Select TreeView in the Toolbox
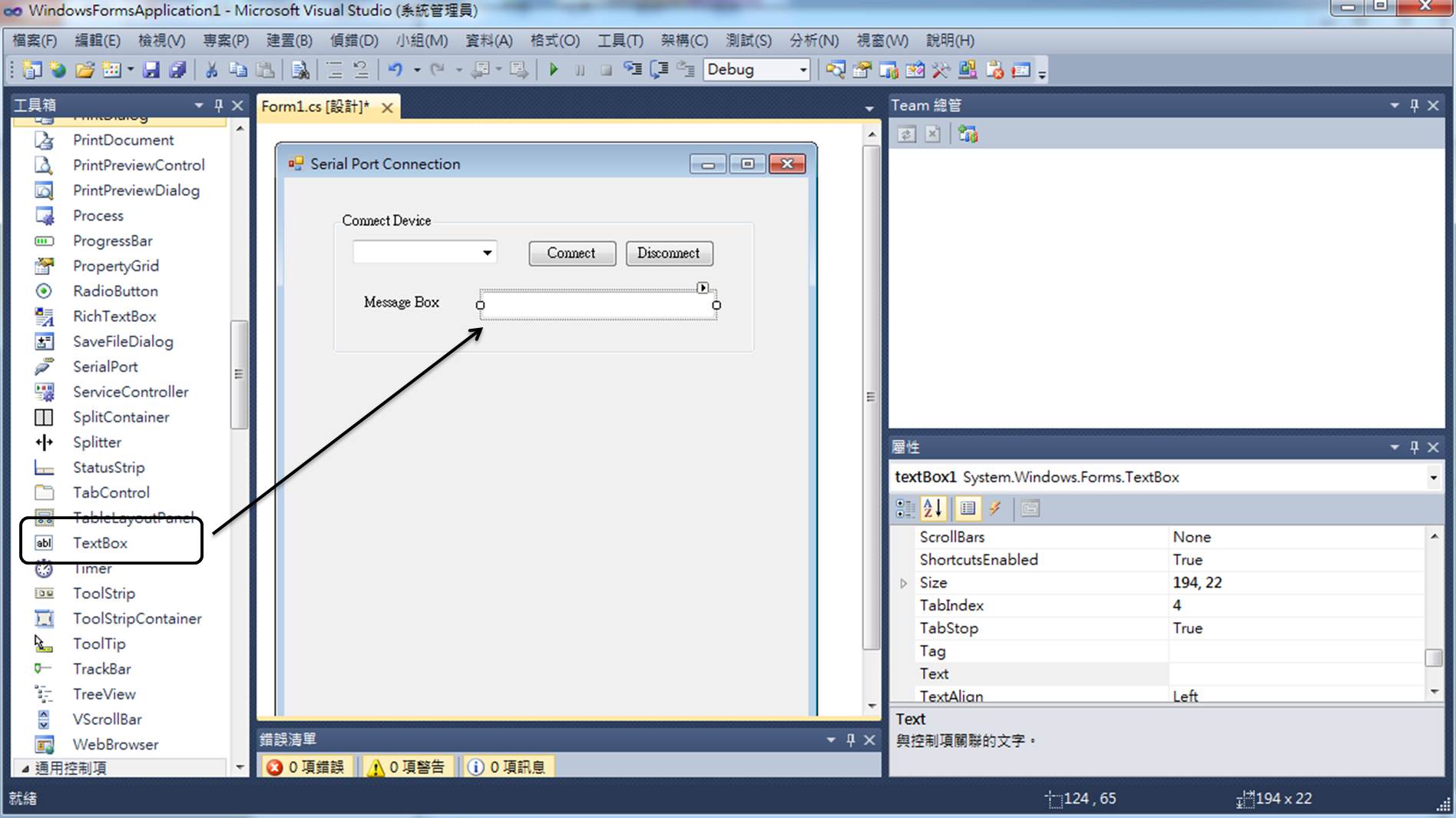Screen dimensions: 1456x818 point(104,694)
